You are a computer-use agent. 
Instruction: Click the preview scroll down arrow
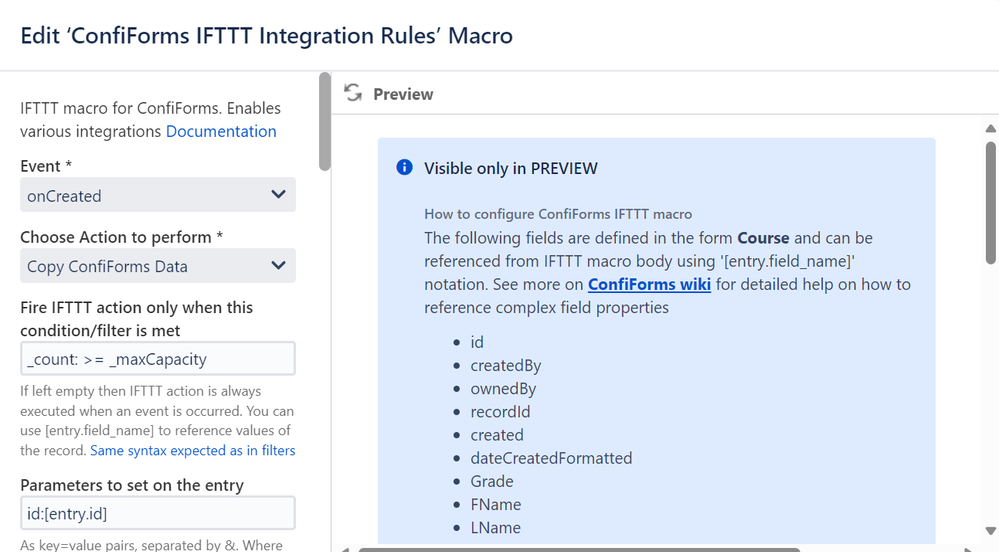click(991, 530)
